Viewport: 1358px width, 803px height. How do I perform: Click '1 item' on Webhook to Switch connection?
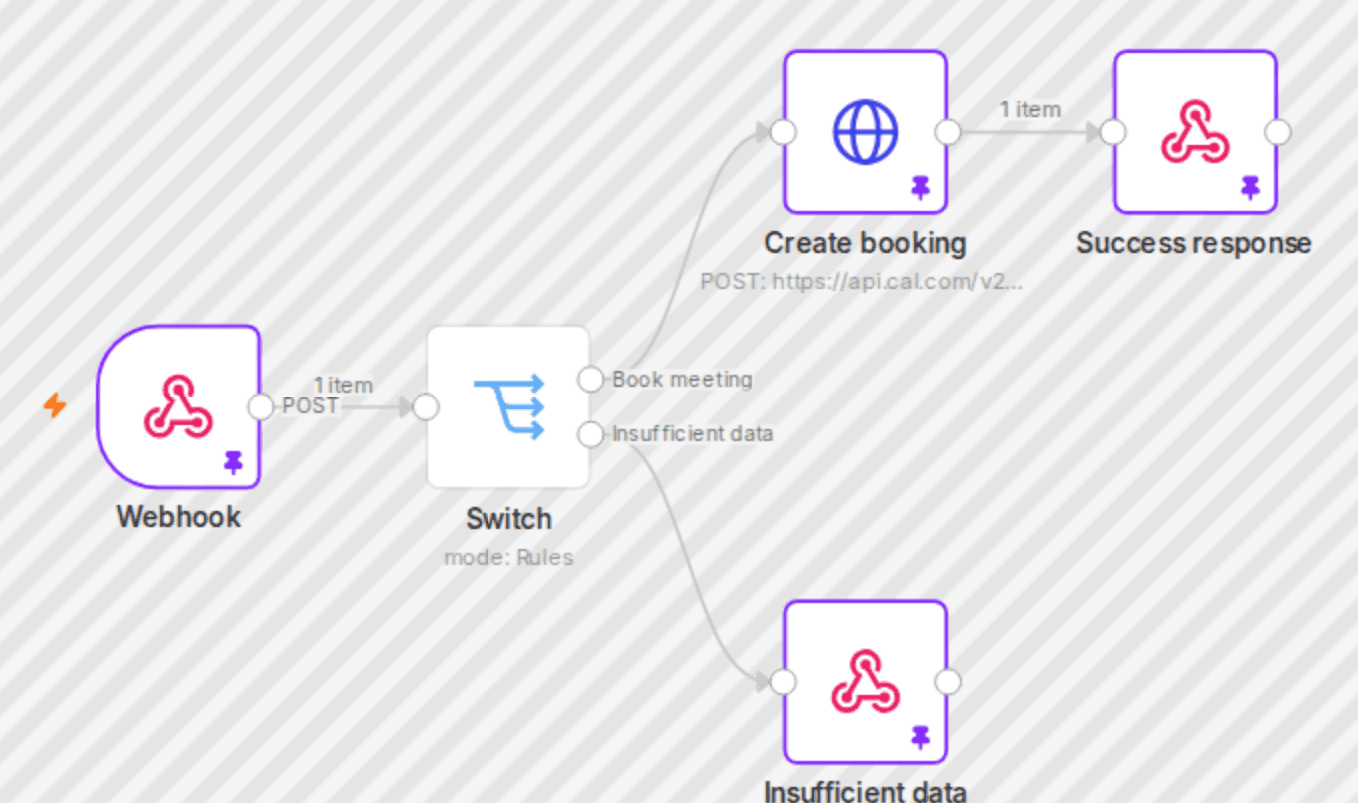click(x=343, y=385)
